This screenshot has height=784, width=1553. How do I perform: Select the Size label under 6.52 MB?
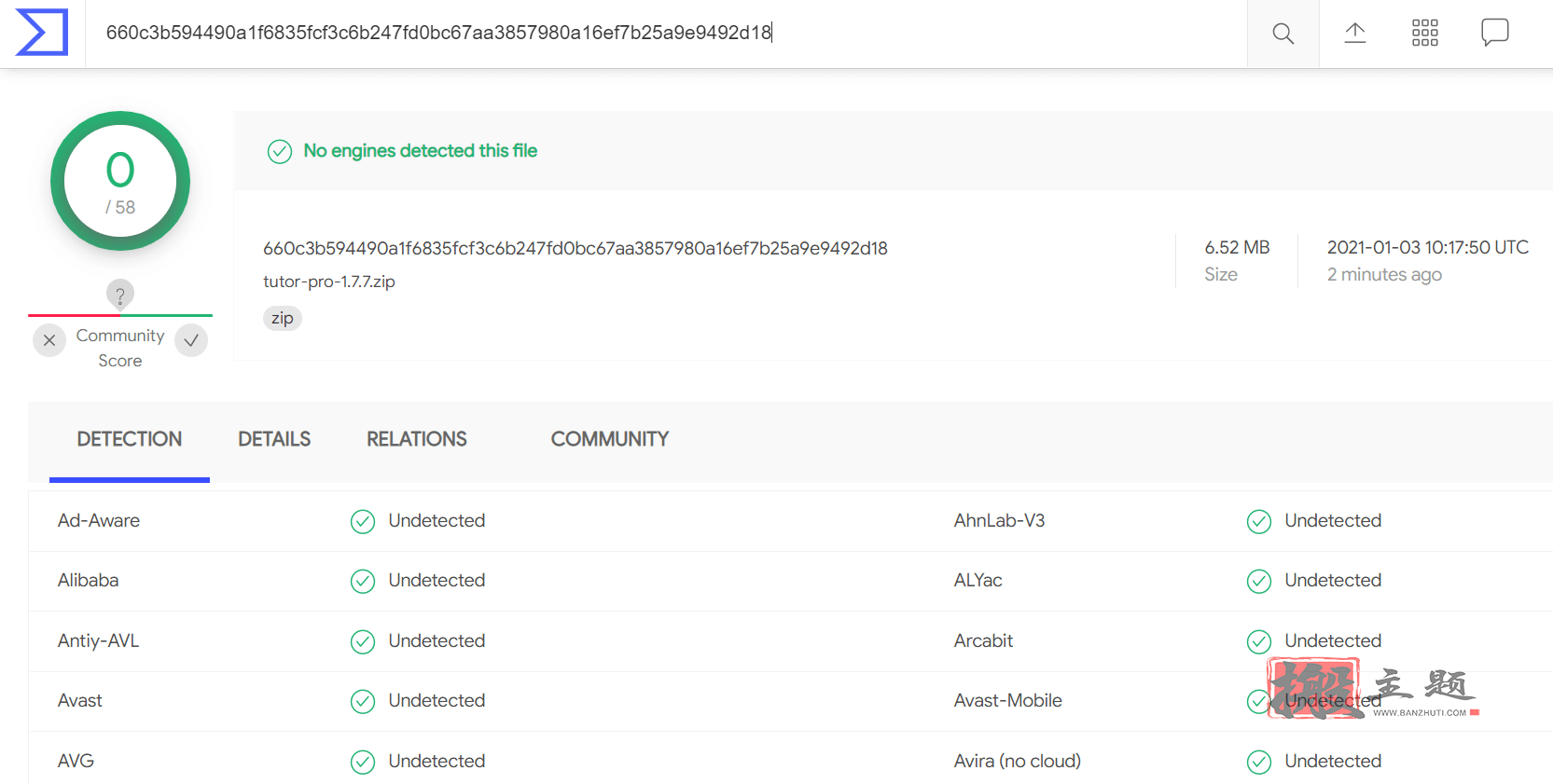click(1221, 274)
